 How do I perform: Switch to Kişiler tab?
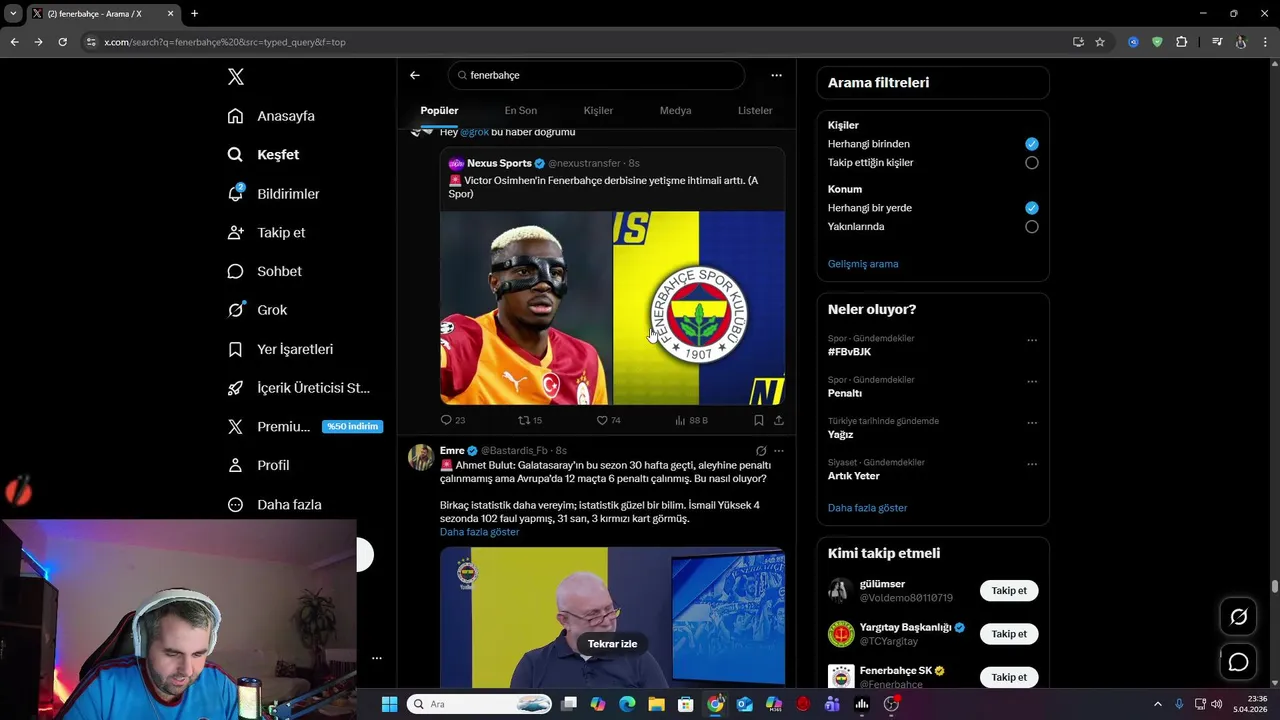598,111
